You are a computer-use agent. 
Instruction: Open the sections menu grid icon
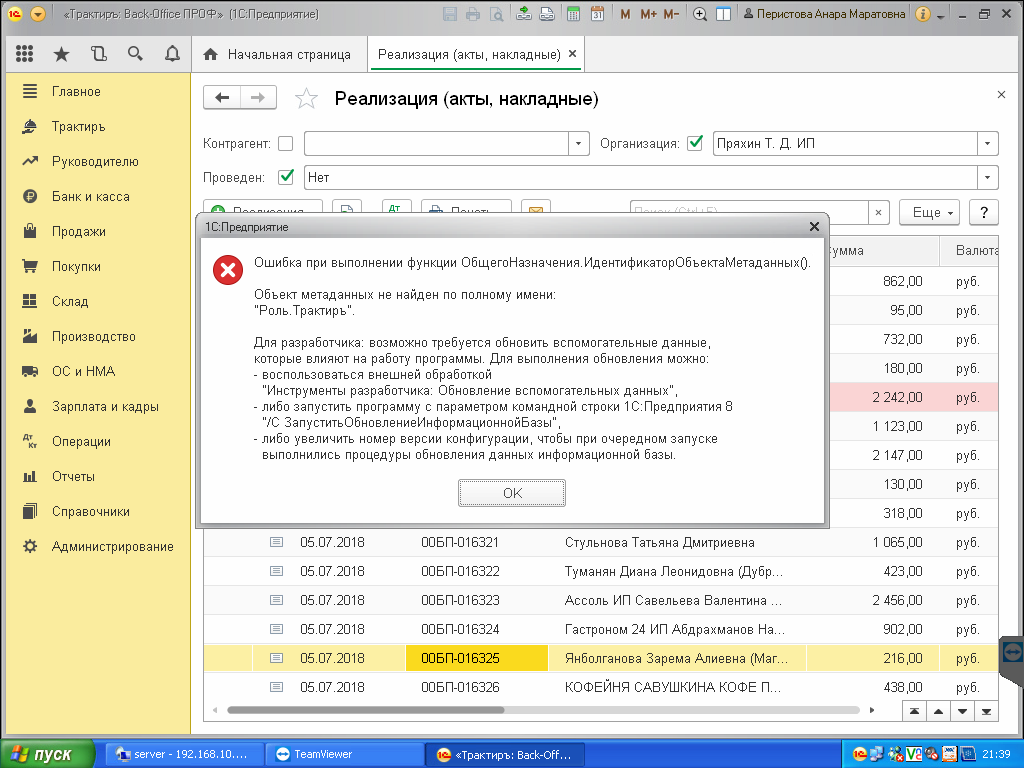(25, 54)
